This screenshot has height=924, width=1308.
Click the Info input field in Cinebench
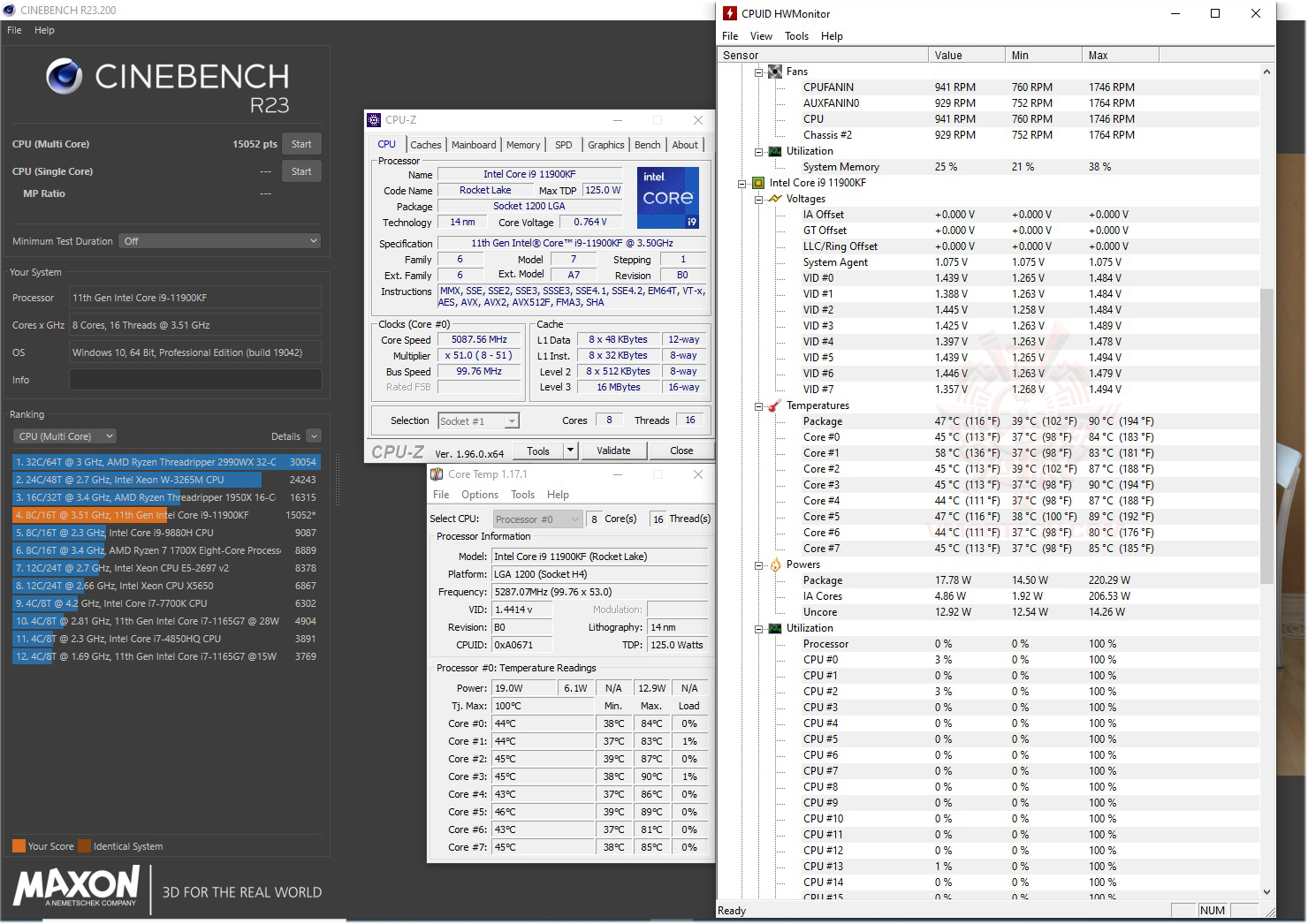pyautogui.click(x=195, y=380)
